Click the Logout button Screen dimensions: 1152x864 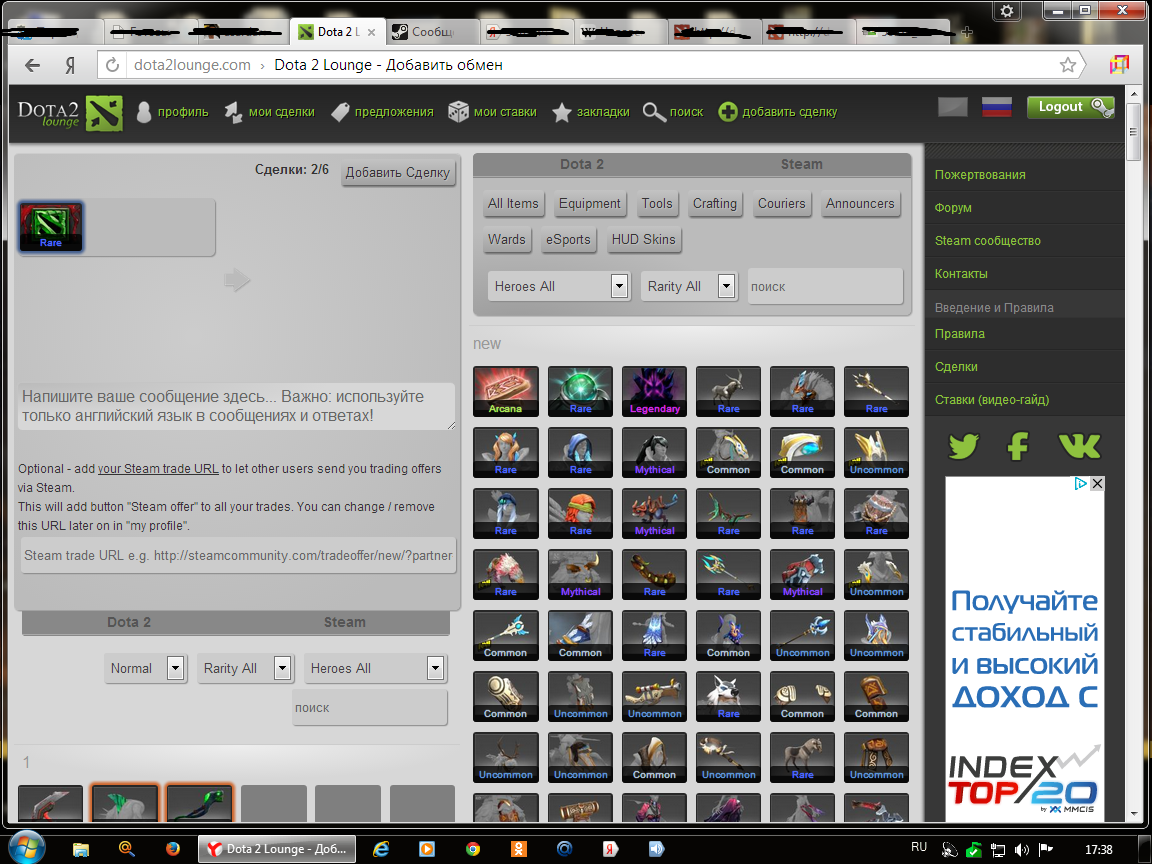[x=1070, y=107]
